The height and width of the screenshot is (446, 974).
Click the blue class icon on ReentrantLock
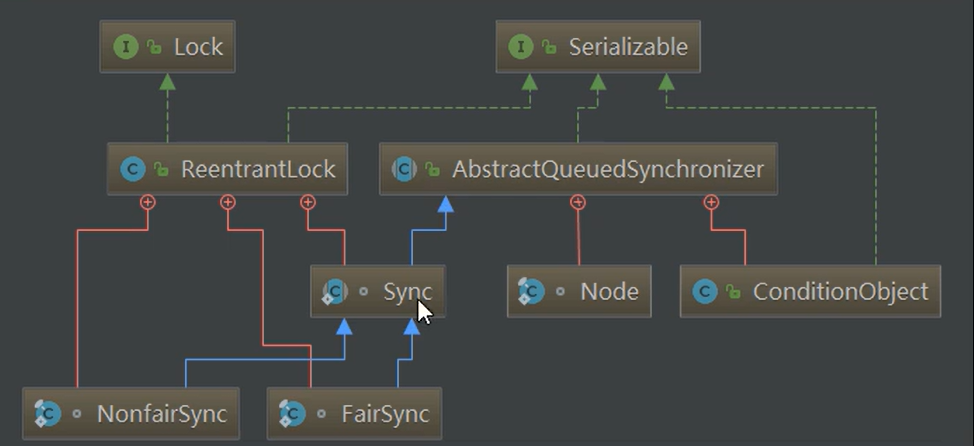pos(132,169)
